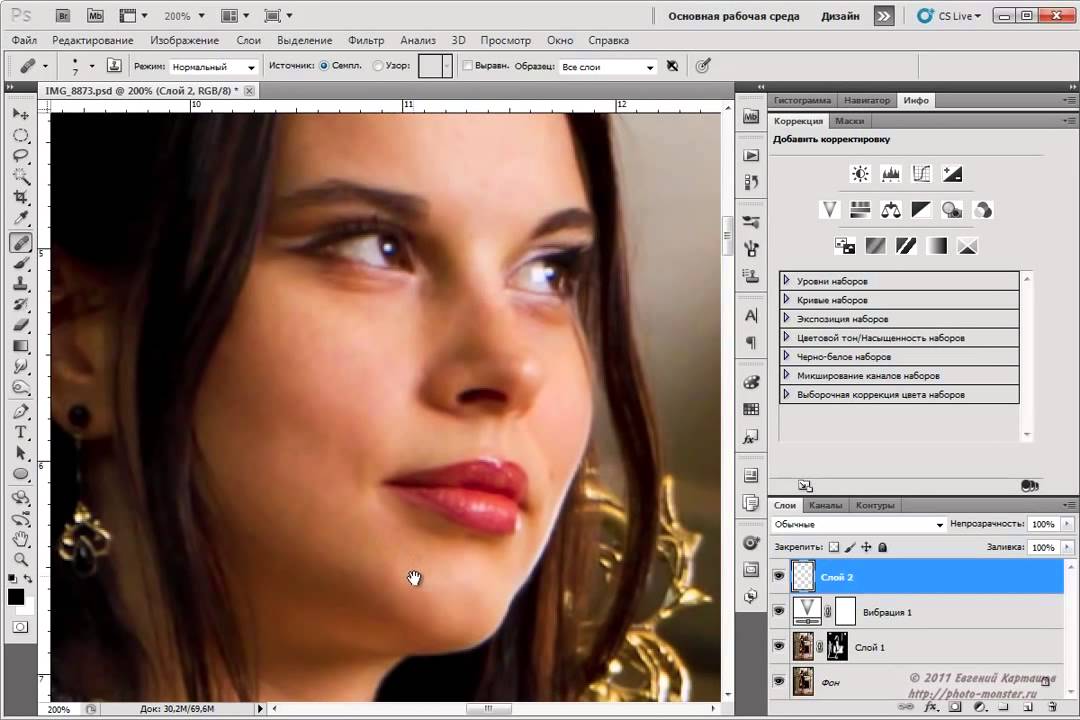Add a Curves adjustment from Коррекция panel

[x=921, y=174]
